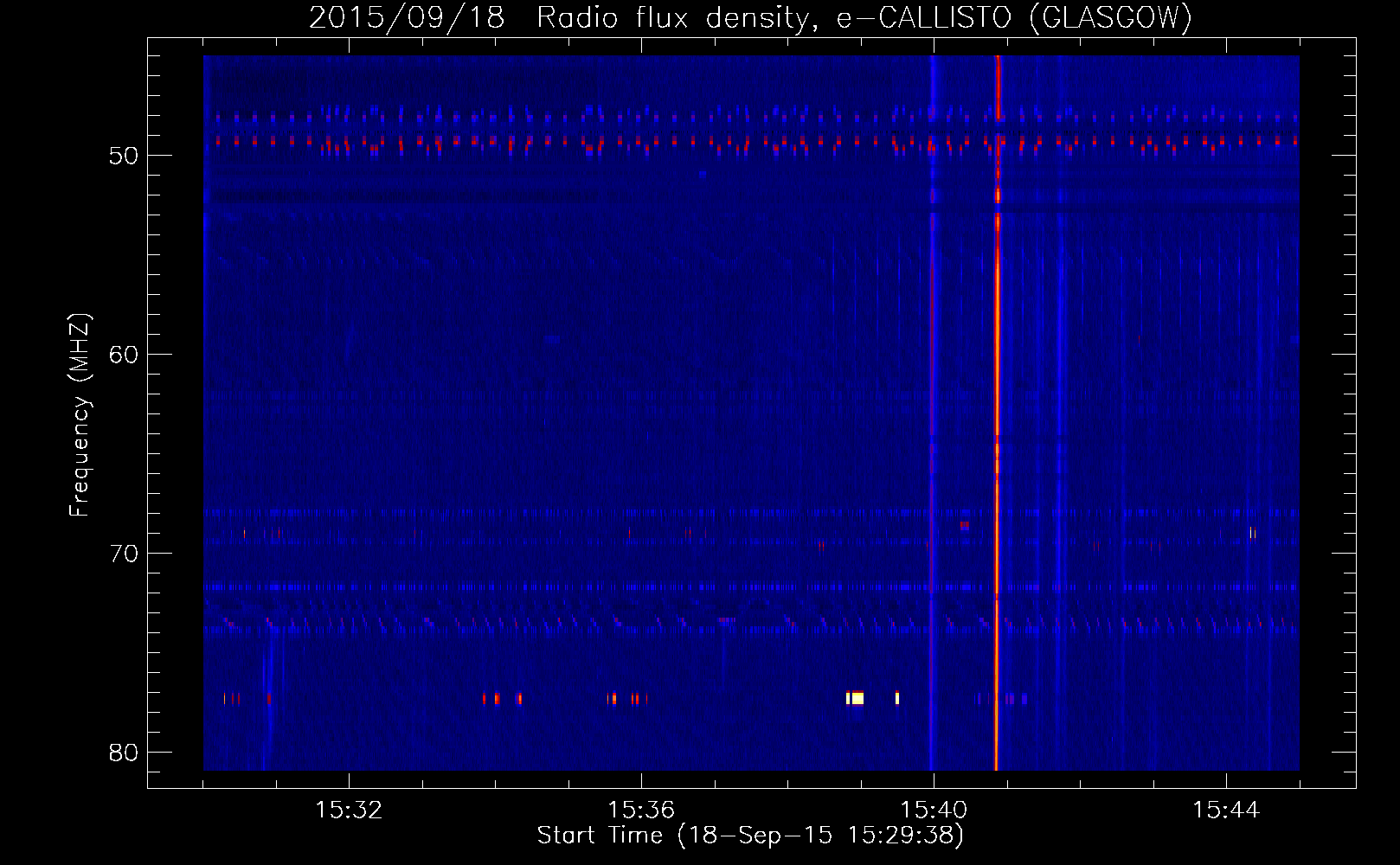Click the bright red vertical burst line
The height and width of the screenshot is (865, 1400).
click(997, 413)
